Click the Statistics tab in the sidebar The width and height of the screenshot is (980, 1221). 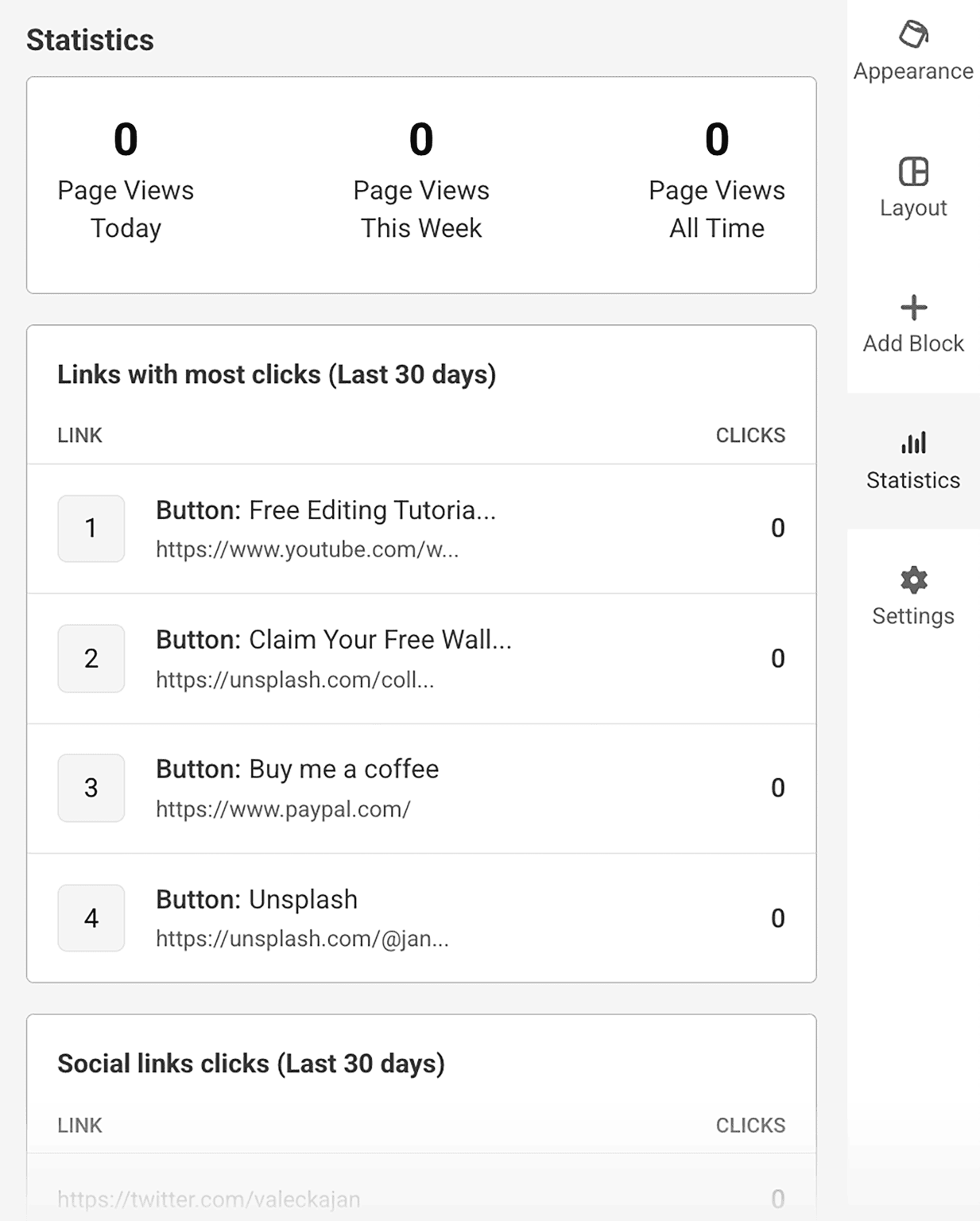pyautogui.click(x=912, y=461)
